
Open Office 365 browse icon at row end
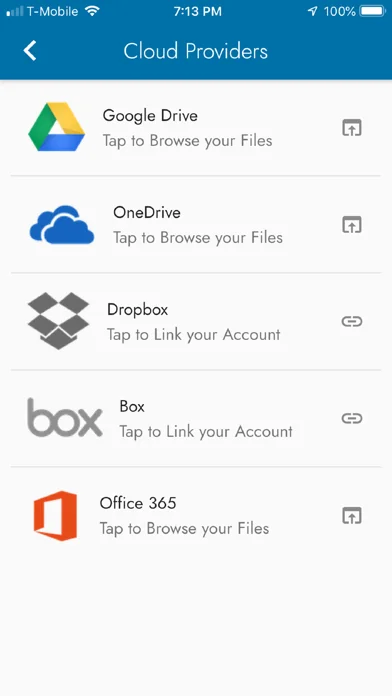tap(352, 516)
